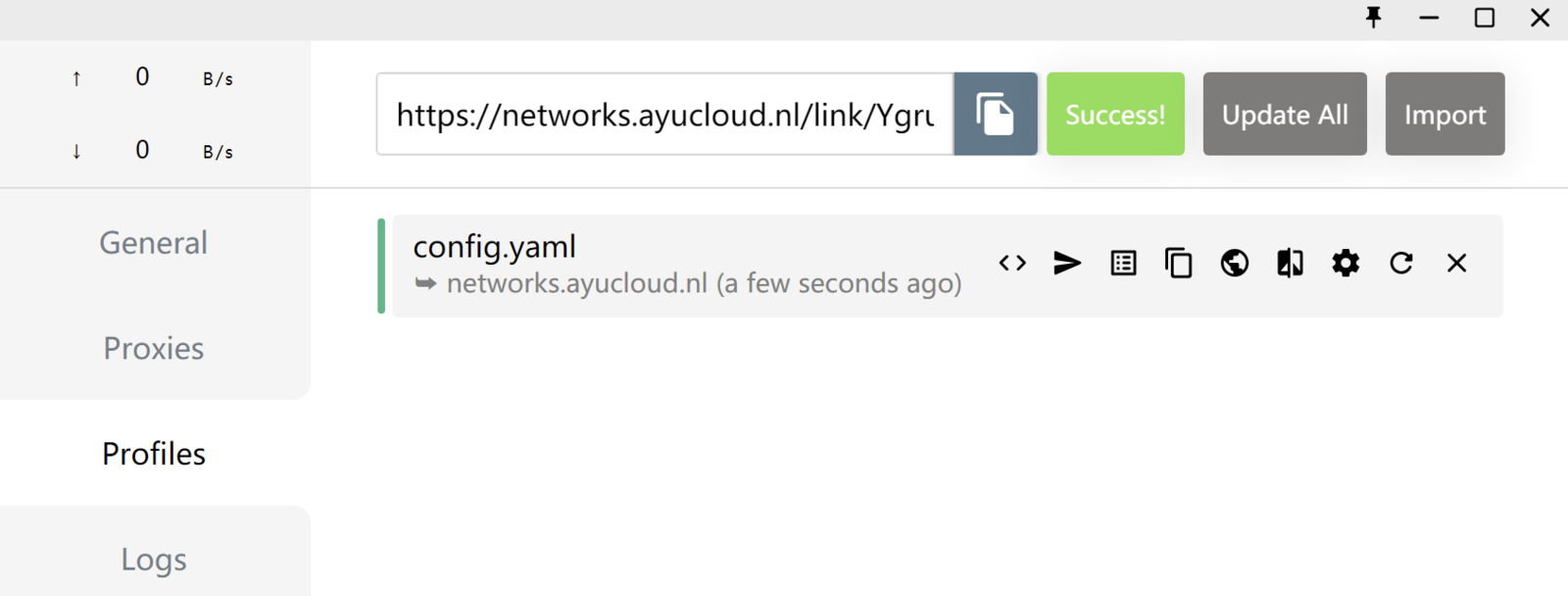This screenshot has width=1568, height=596.
Task: Refresh the config.yaml profile
Action: pyautogui.click(x=1401, y=263)
